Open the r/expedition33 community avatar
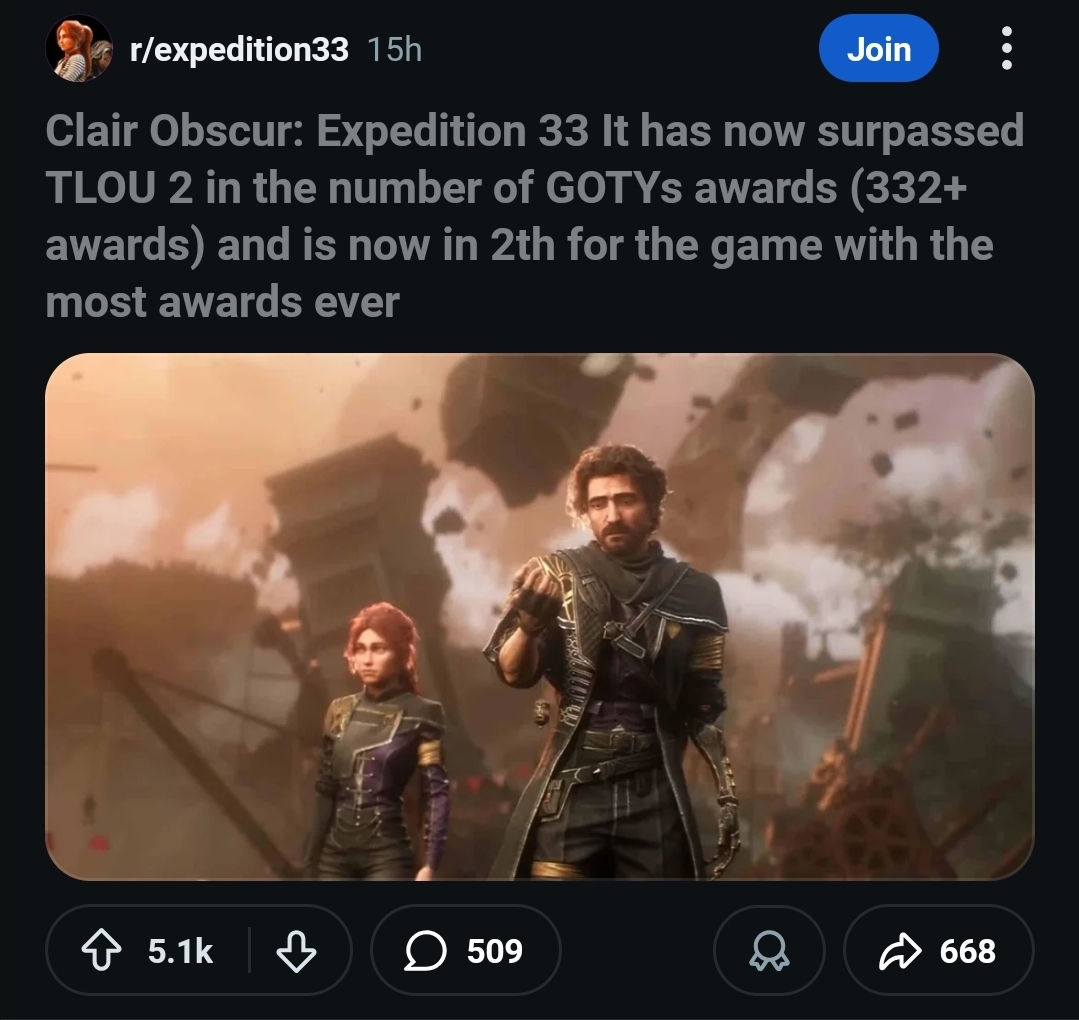This screenshot has width=1079, height=1020. [78, 48]
